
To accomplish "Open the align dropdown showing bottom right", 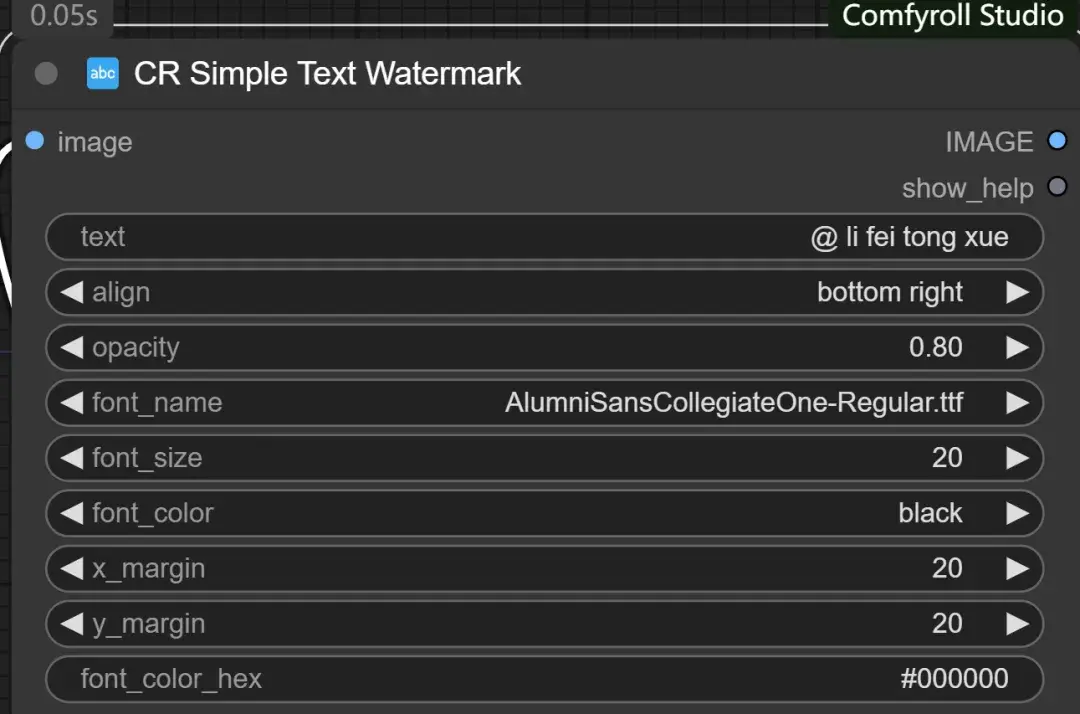I will pos(544,292).
